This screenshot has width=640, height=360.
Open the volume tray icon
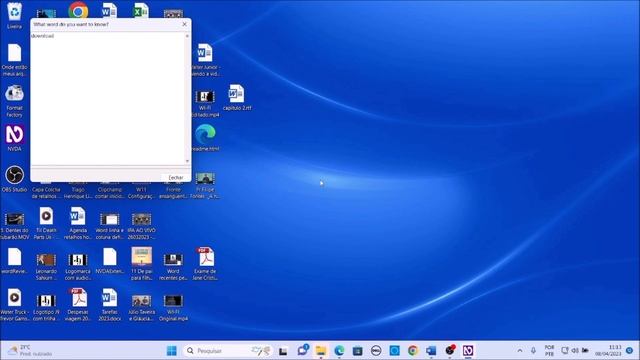[x=575, y=351]
